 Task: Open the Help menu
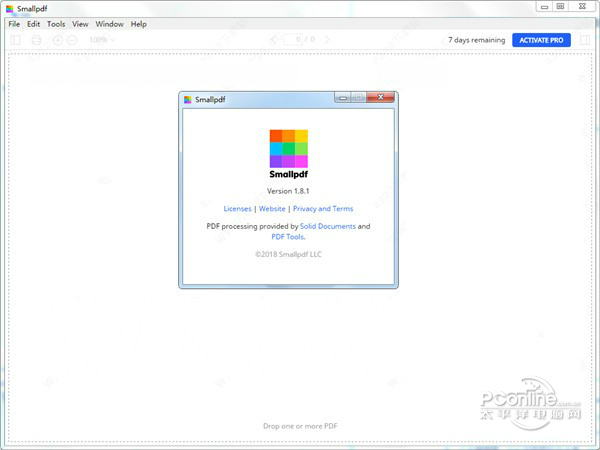(139, 24)
